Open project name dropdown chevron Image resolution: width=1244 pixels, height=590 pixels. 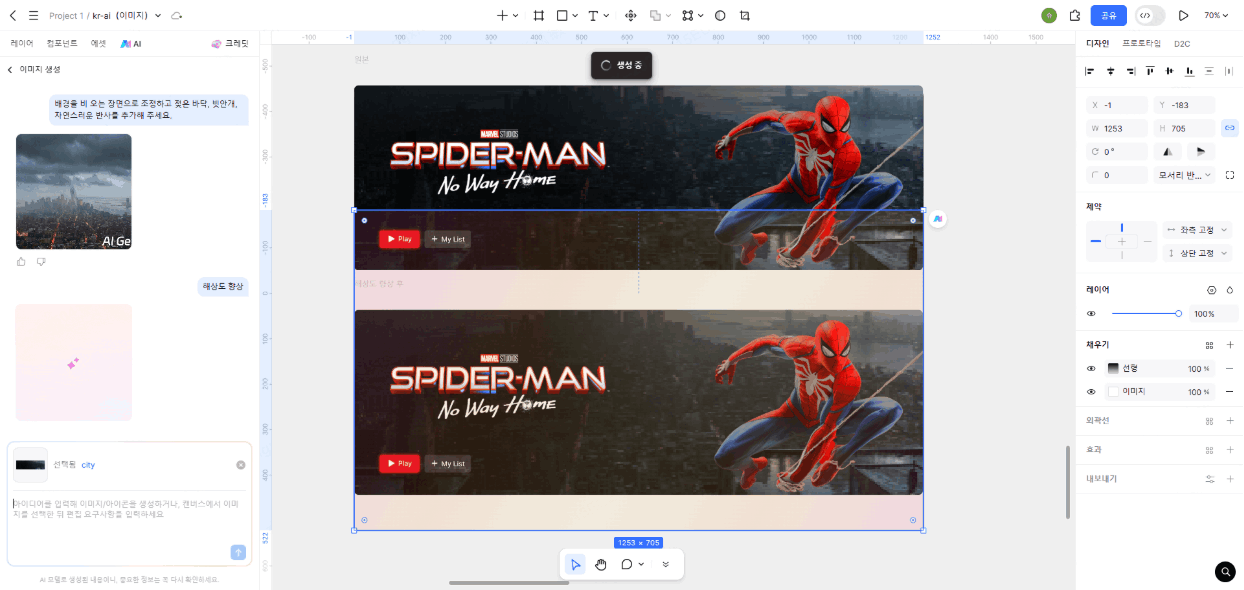(x=158, y=16)
